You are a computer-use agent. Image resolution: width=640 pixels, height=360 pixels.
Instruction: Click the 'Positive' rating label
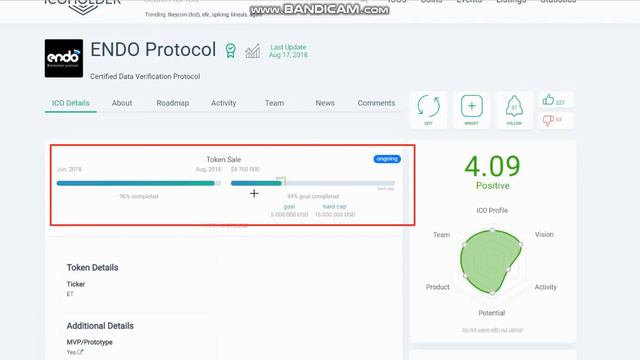coord(493,186)
